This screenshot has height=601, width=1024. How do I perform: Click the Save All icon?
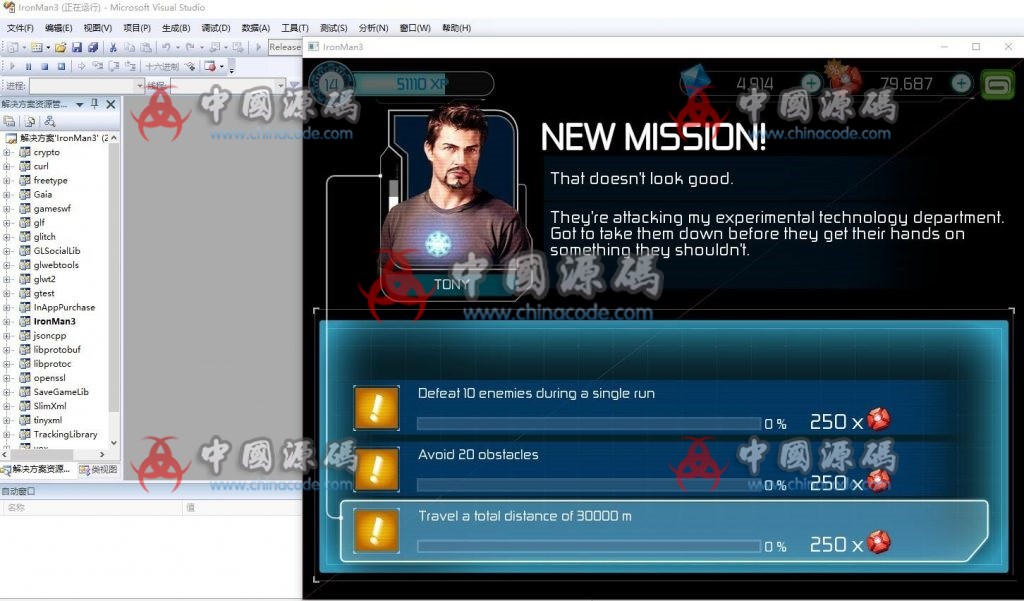[x=93, y=47]
